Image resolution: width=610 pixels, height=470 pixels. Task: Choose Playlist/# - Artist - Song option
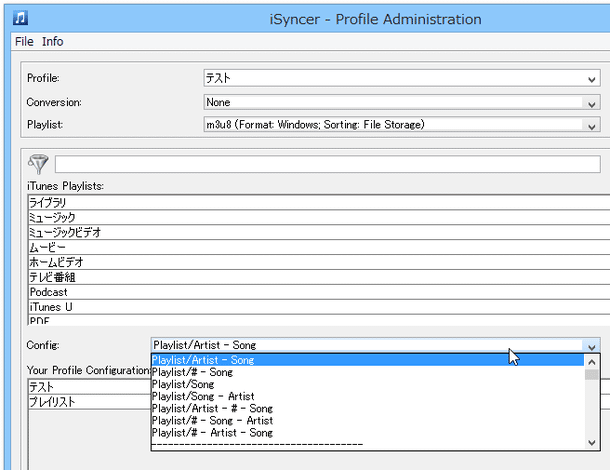pyautogui.click(x=368, y=433)
